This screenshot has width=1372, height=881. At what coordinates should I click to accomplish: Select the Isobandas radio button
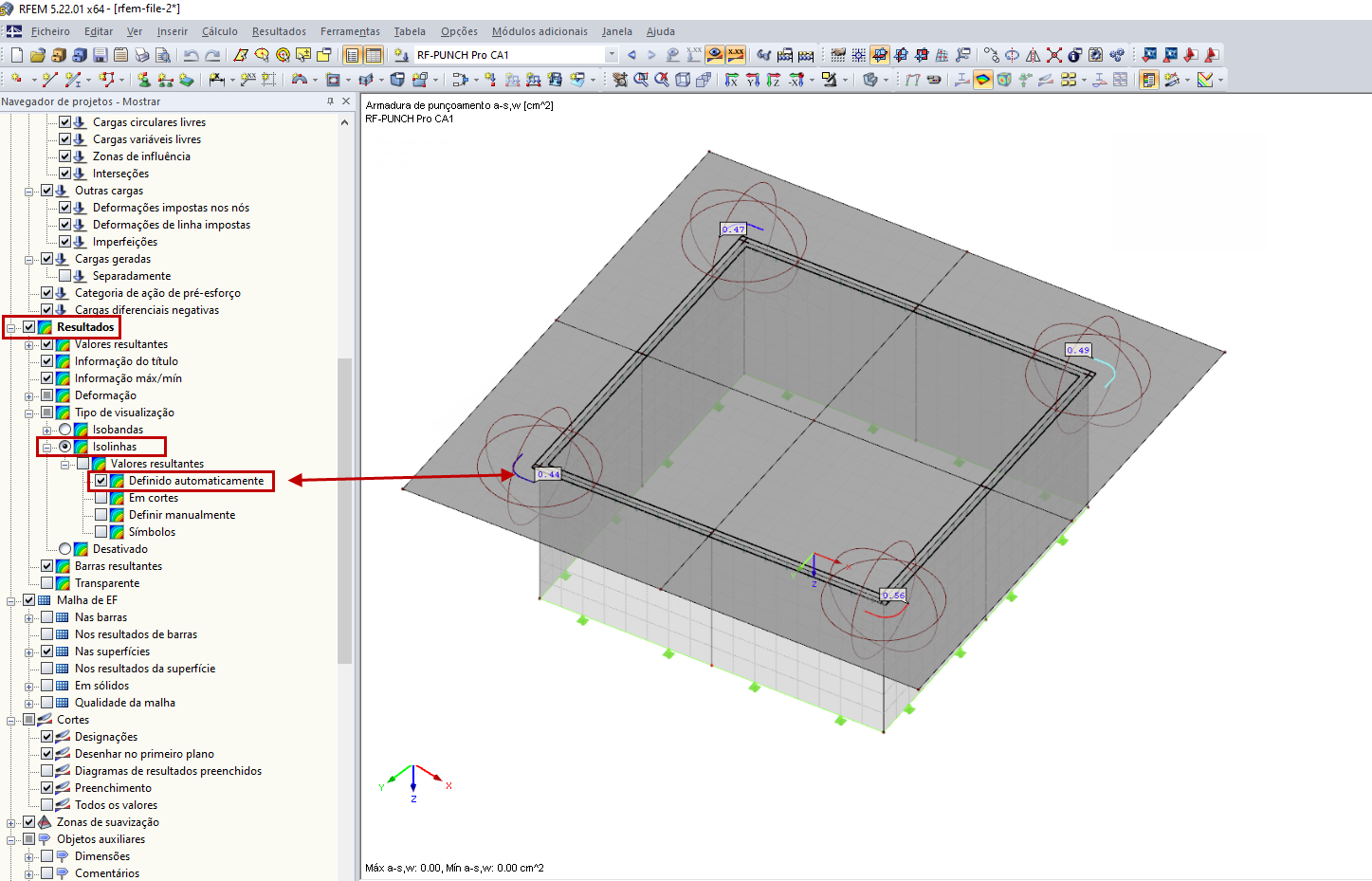tap(65, 430)
